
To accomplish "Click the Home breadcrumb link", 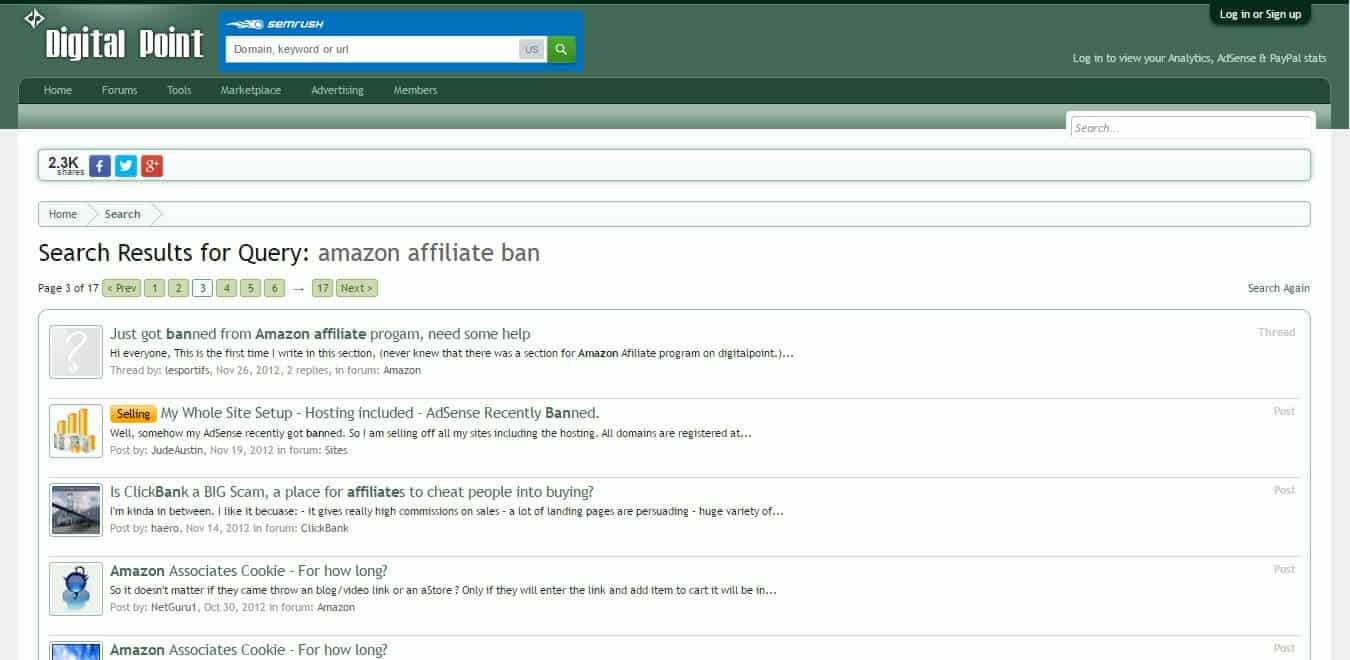I will [x=63, y=214].
